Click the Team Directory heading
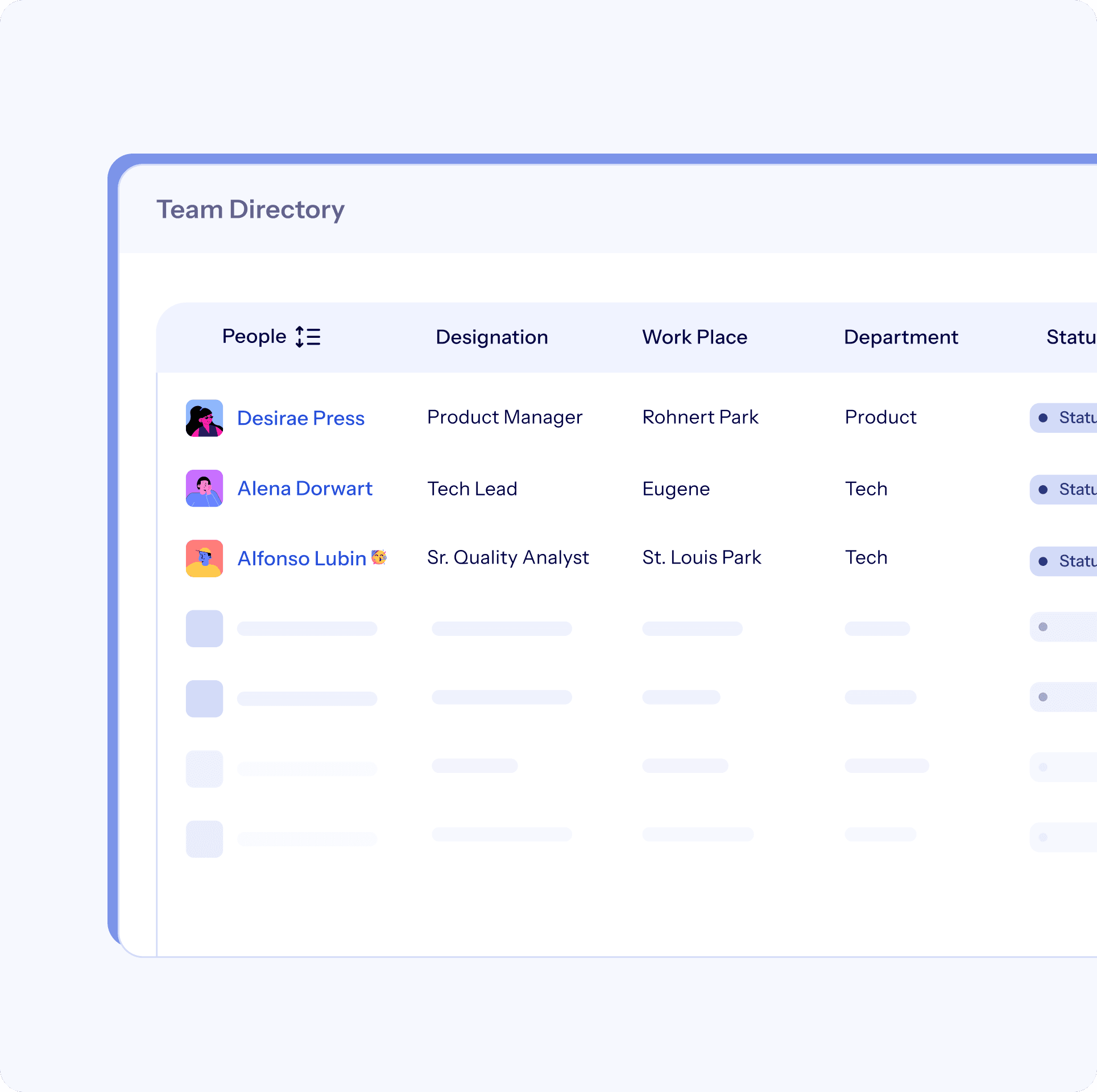Screen dimensions: 1097x1092 pos(250,210)
